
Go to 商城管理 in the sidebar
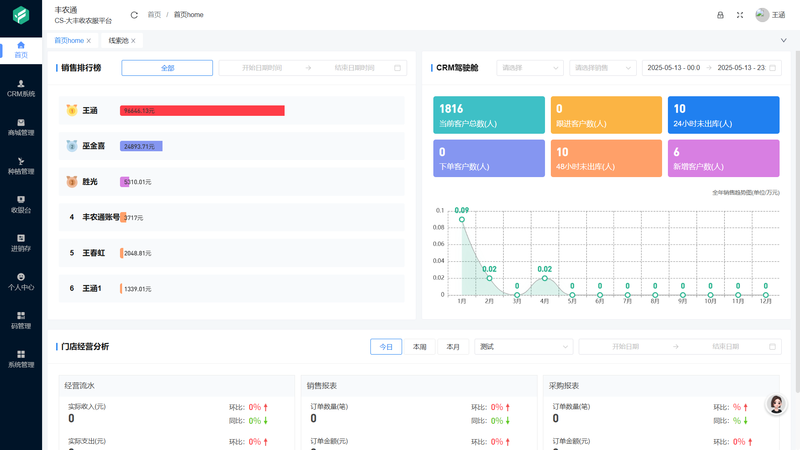21,126
